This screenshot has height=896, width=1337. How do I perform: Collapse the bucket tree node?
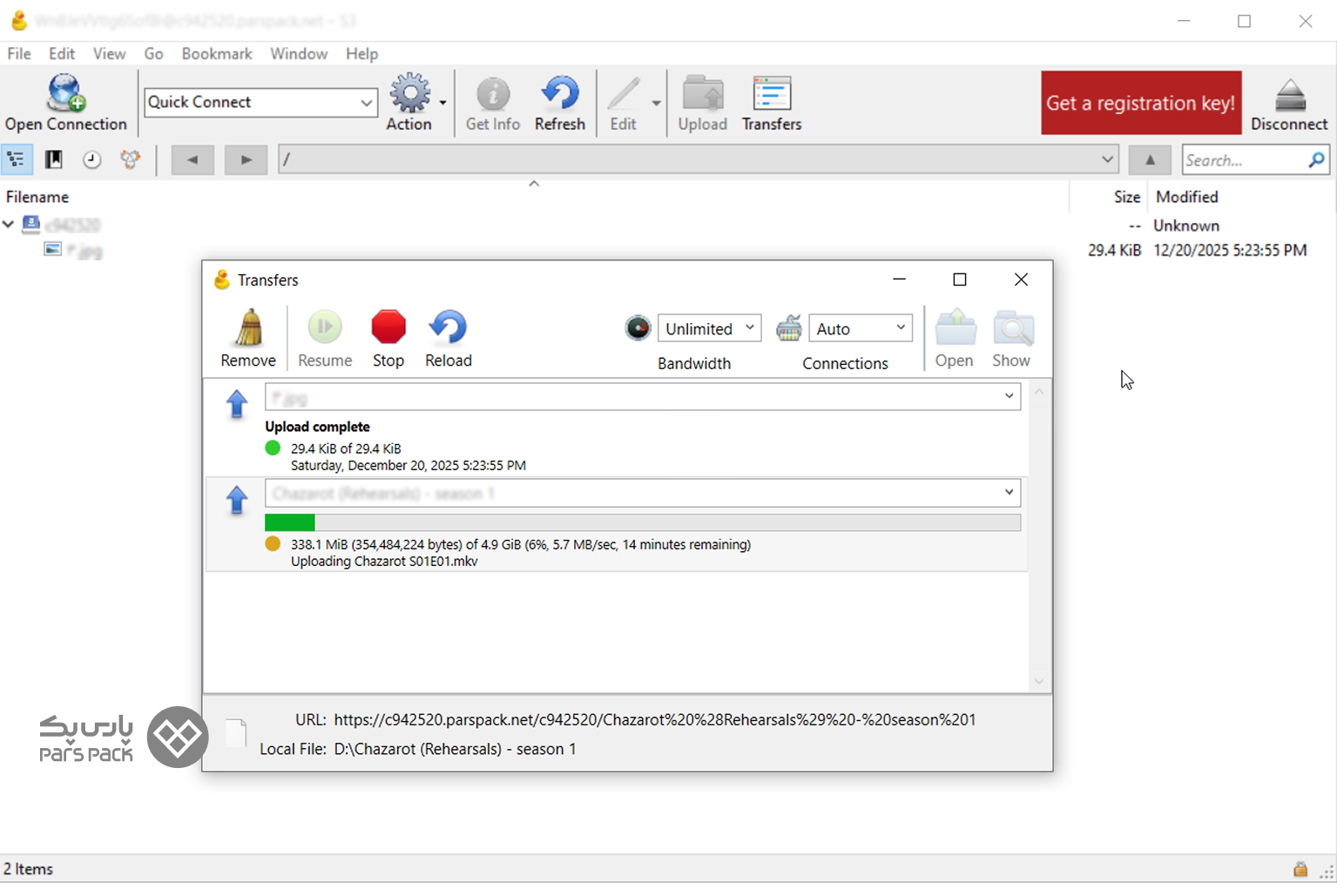(x=9, y=225)
